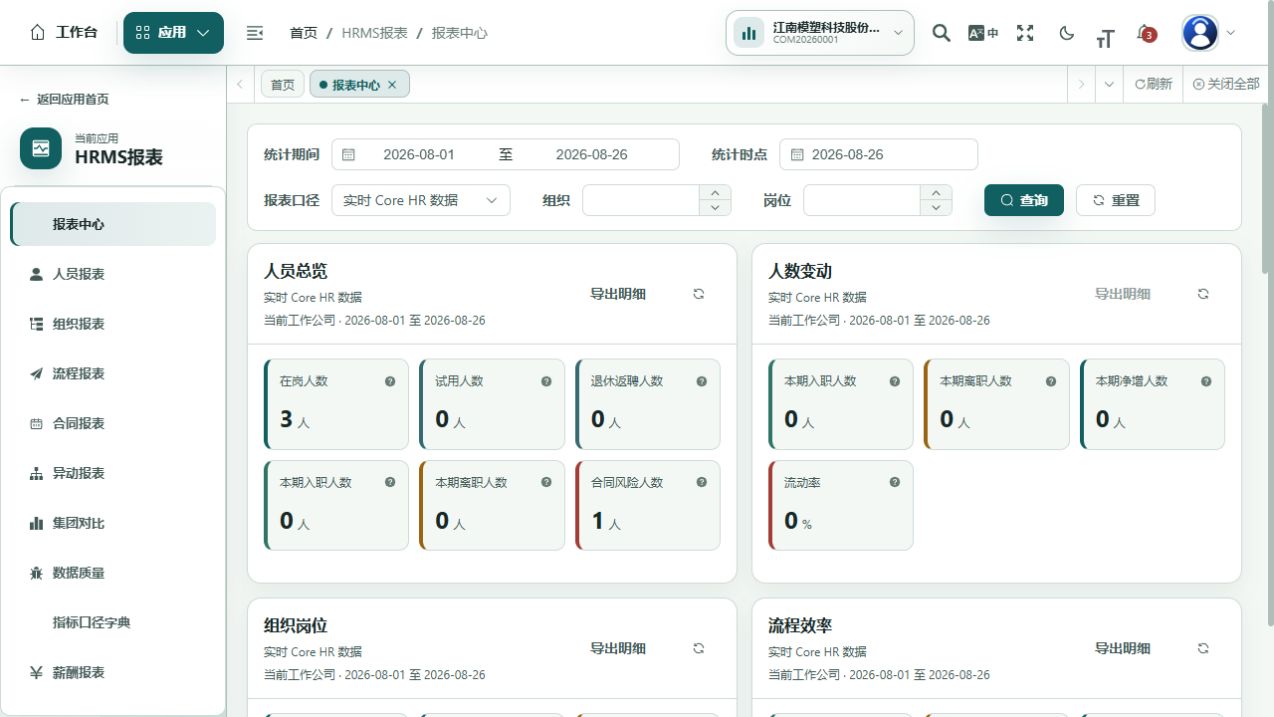1274x717 pixels.
Task: Open the 工作台 home icon
Action: (39, 33)
